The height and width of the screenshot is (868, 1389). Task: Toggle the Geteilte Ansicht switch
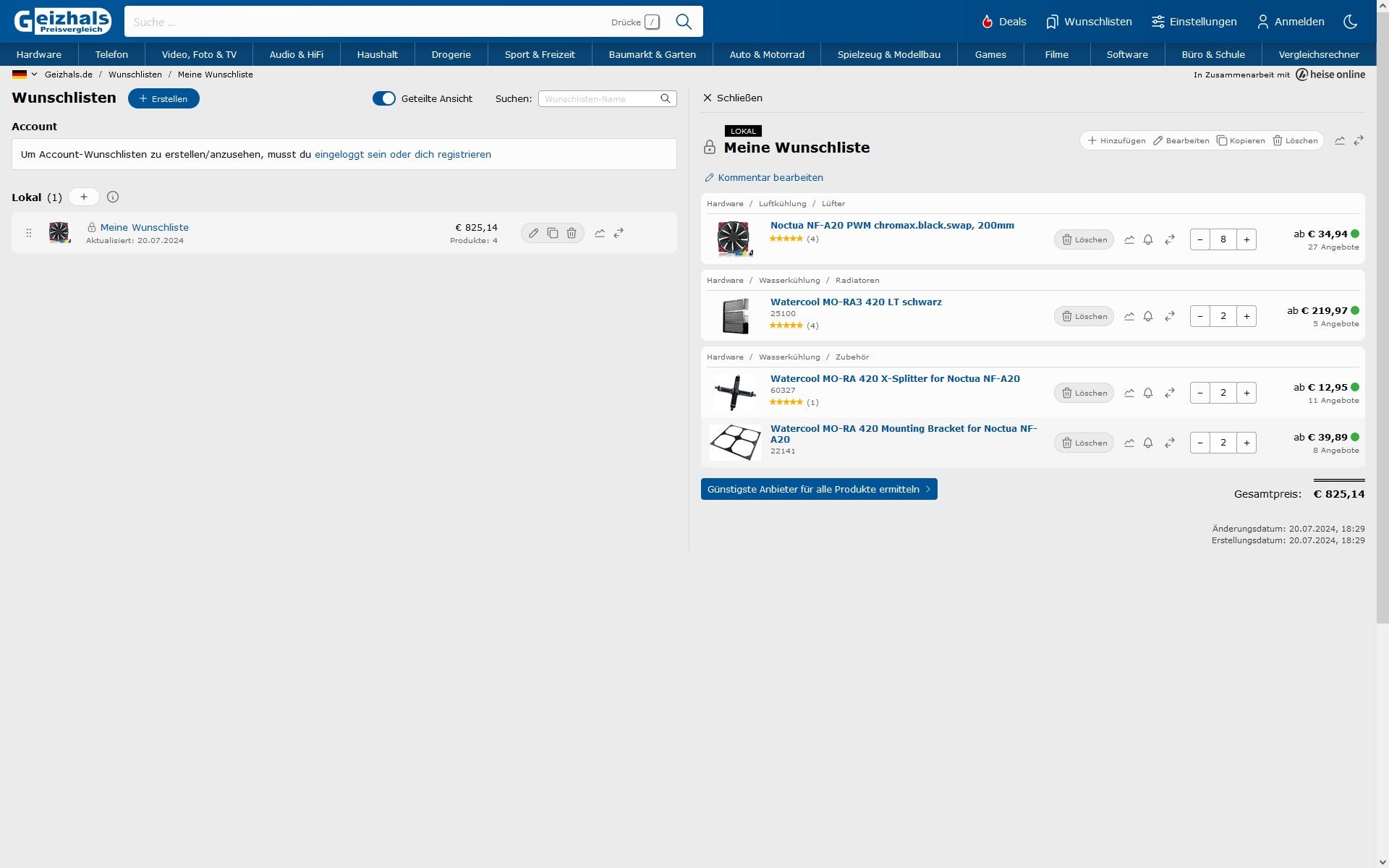pyautogui.click(x=384, y=98)
